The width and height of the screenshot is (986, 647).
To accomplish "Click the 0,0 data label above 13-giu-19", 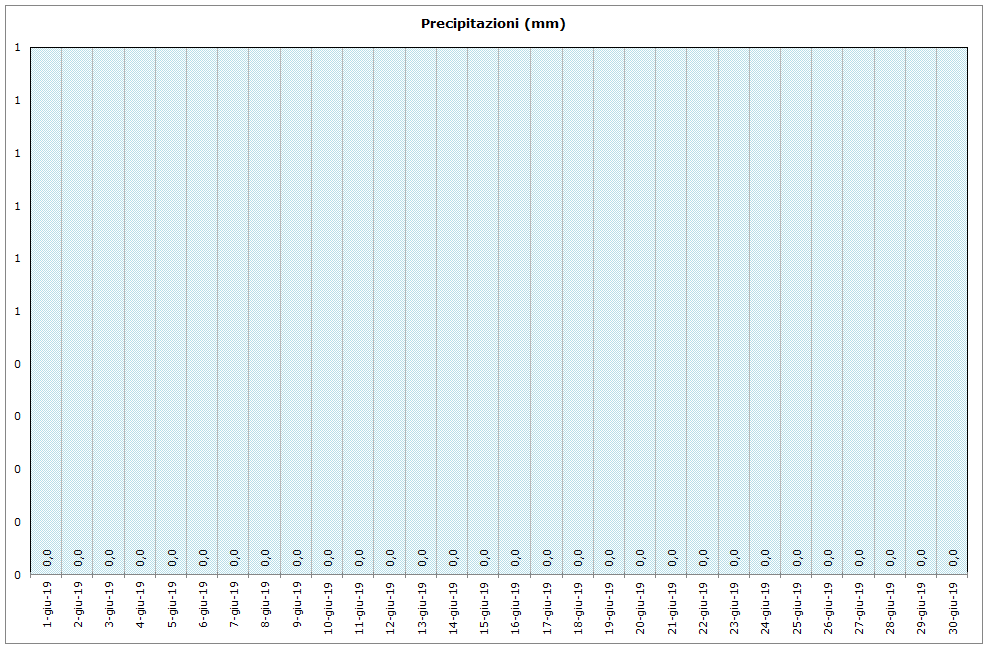I will (422, 558).
